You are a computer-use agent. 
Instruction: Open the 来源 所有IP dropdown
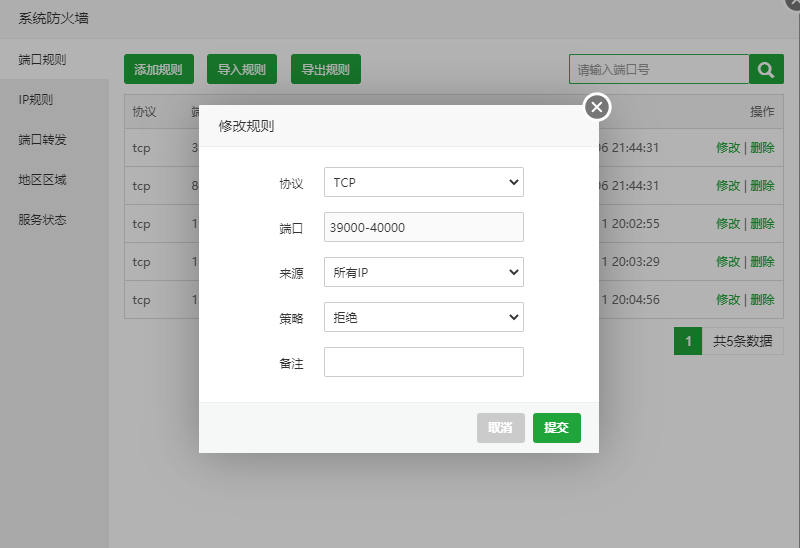click(x=423, y=272)
